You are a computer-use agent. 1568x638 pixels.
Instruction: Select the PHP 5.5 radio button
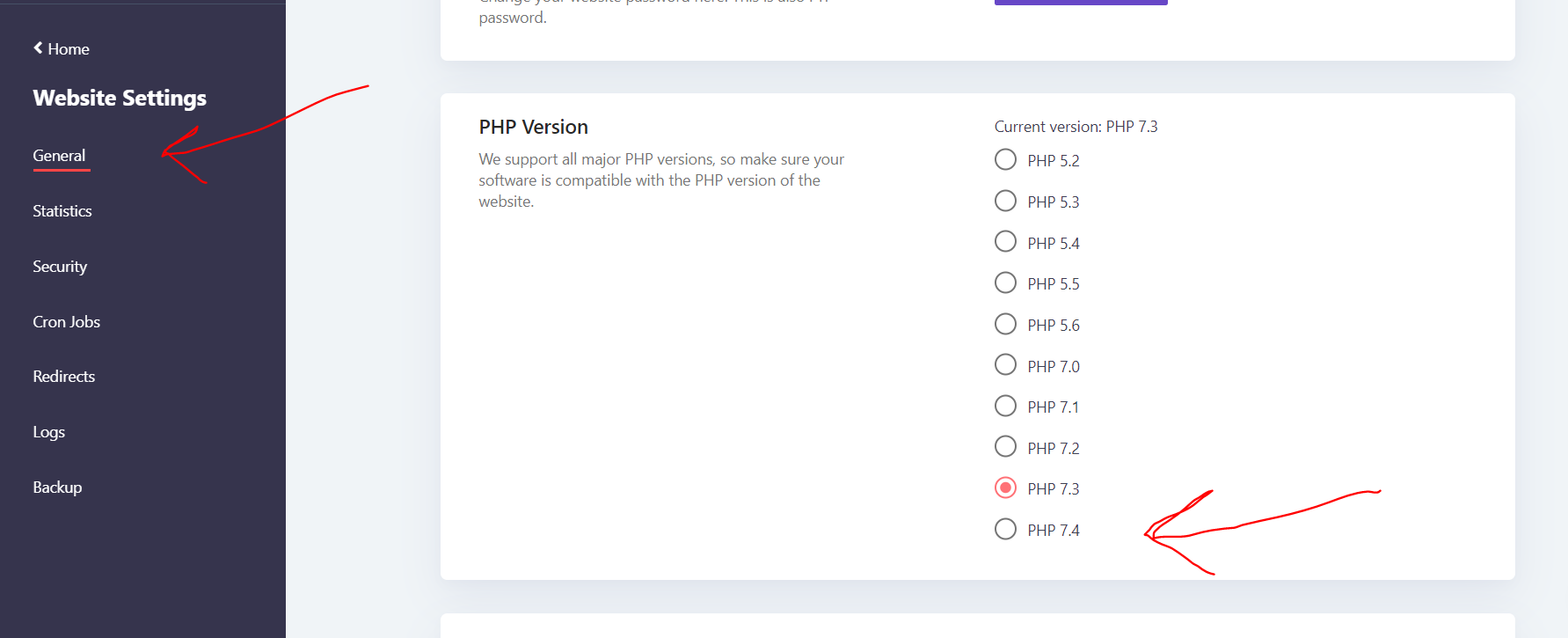pyautogui.click(x=1005, y=283)
